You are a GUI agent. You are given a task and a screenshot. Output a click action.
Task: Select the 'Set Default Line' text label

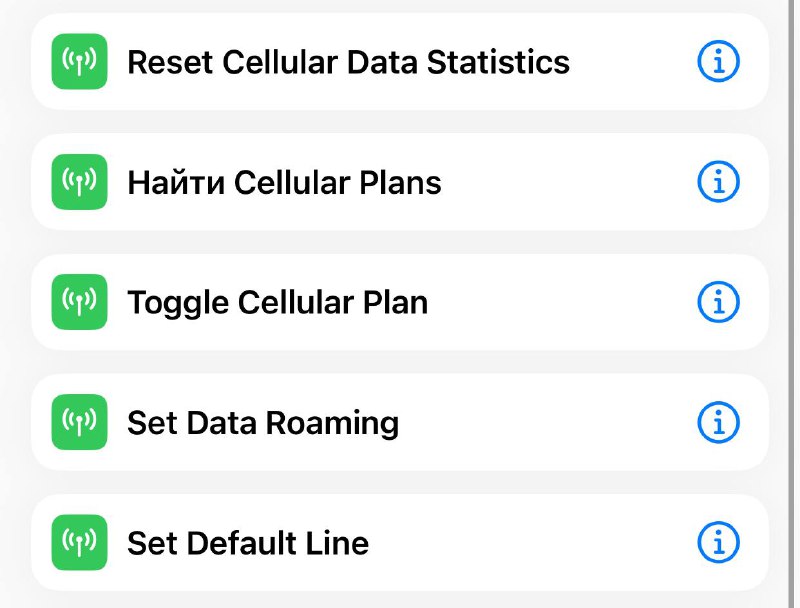coord(248,543)
